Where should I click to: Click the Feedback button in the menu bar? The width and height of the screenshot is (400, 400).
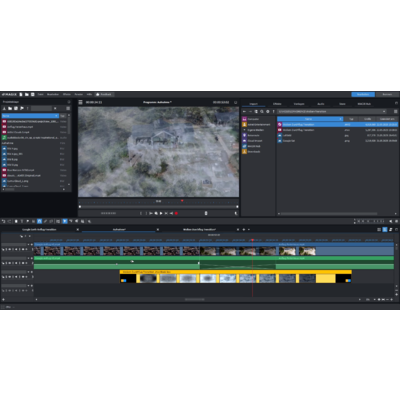(104, 95)
